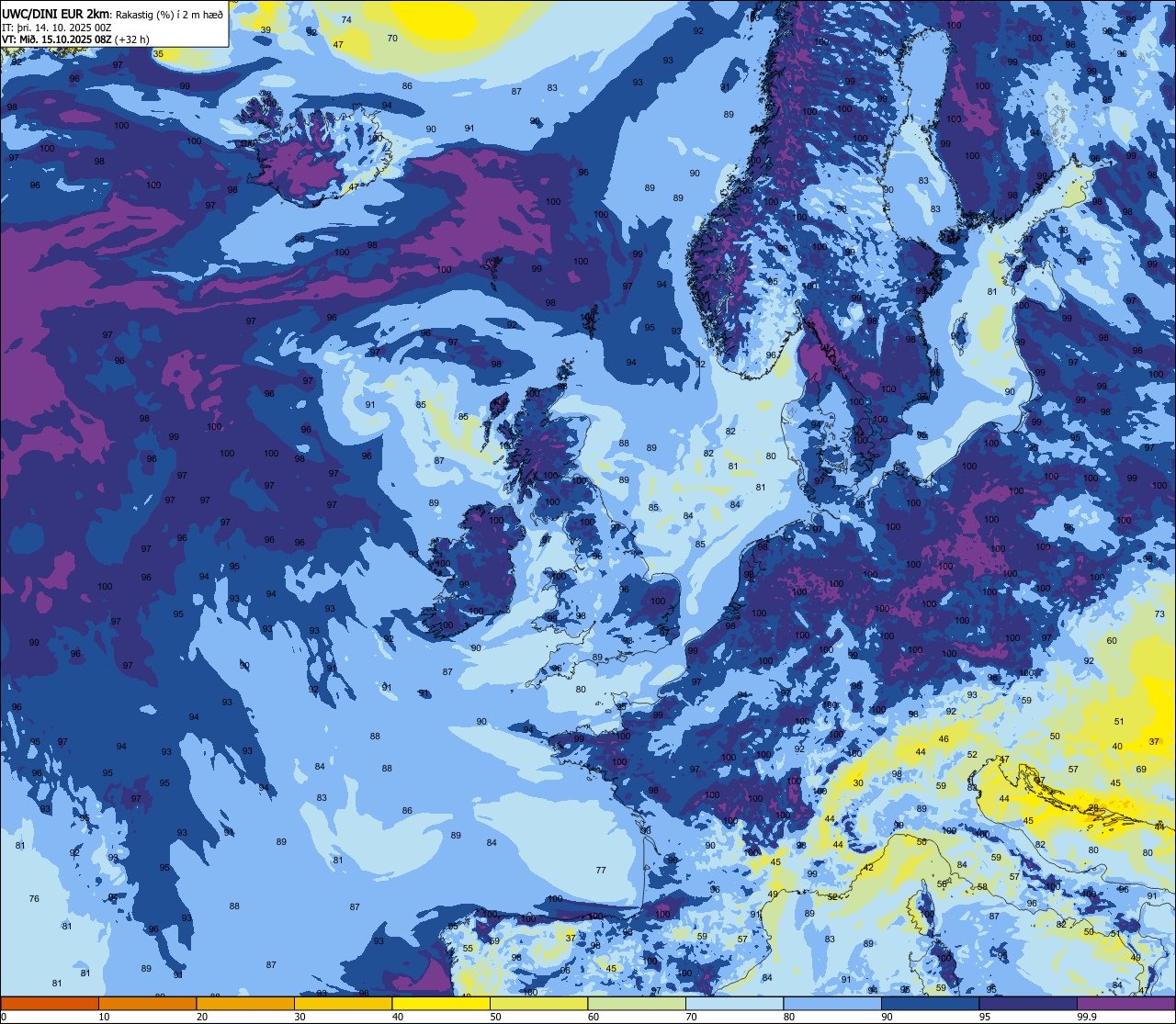Click the purple above-99.9 legend swatch
Image resolution: width=1176 pixels, height=1024 pixels.
[x=1125, y=1003]
